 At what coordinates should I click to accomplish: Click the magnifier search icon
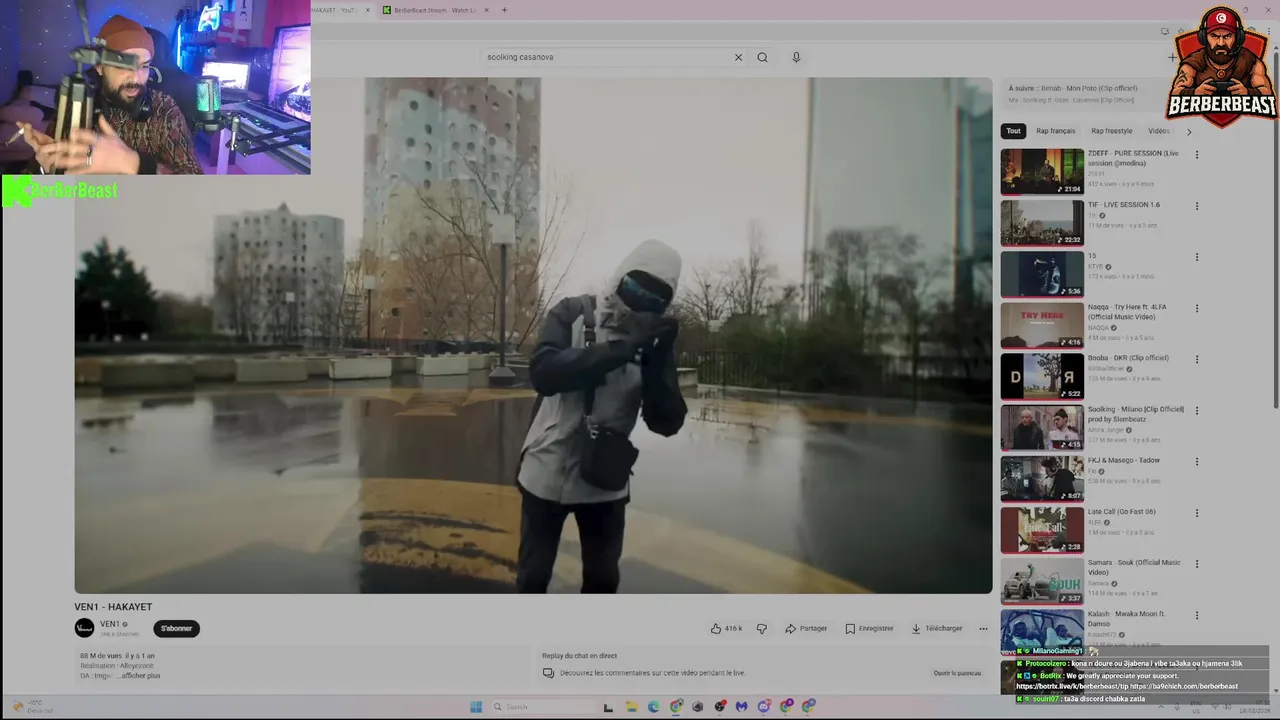[762, 57]
